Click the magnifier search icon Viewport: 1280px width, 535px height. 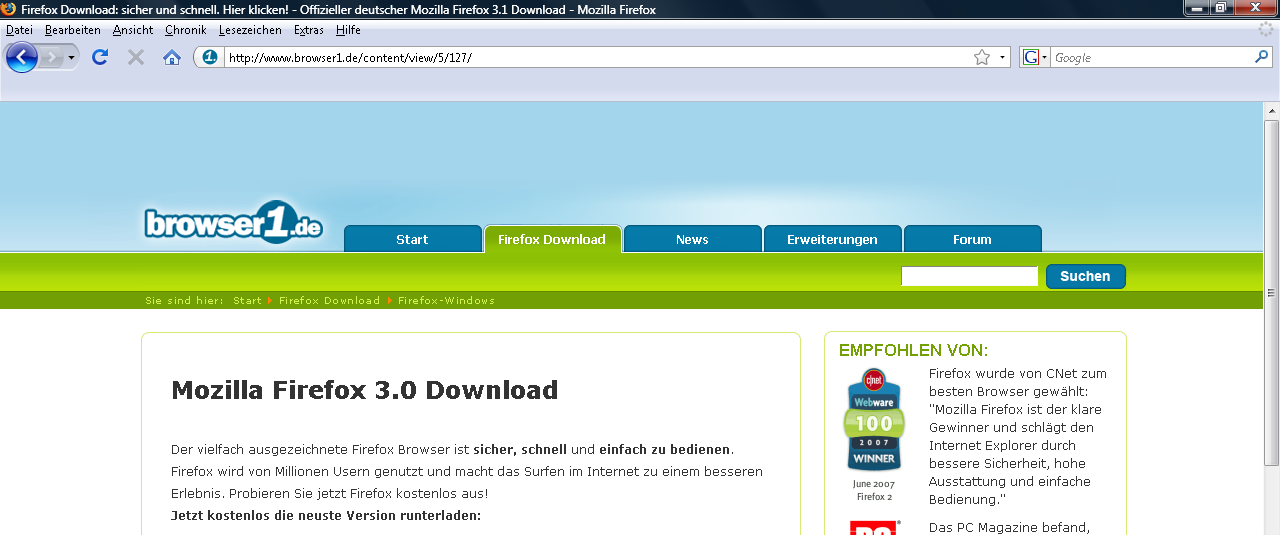point(1261,57)
